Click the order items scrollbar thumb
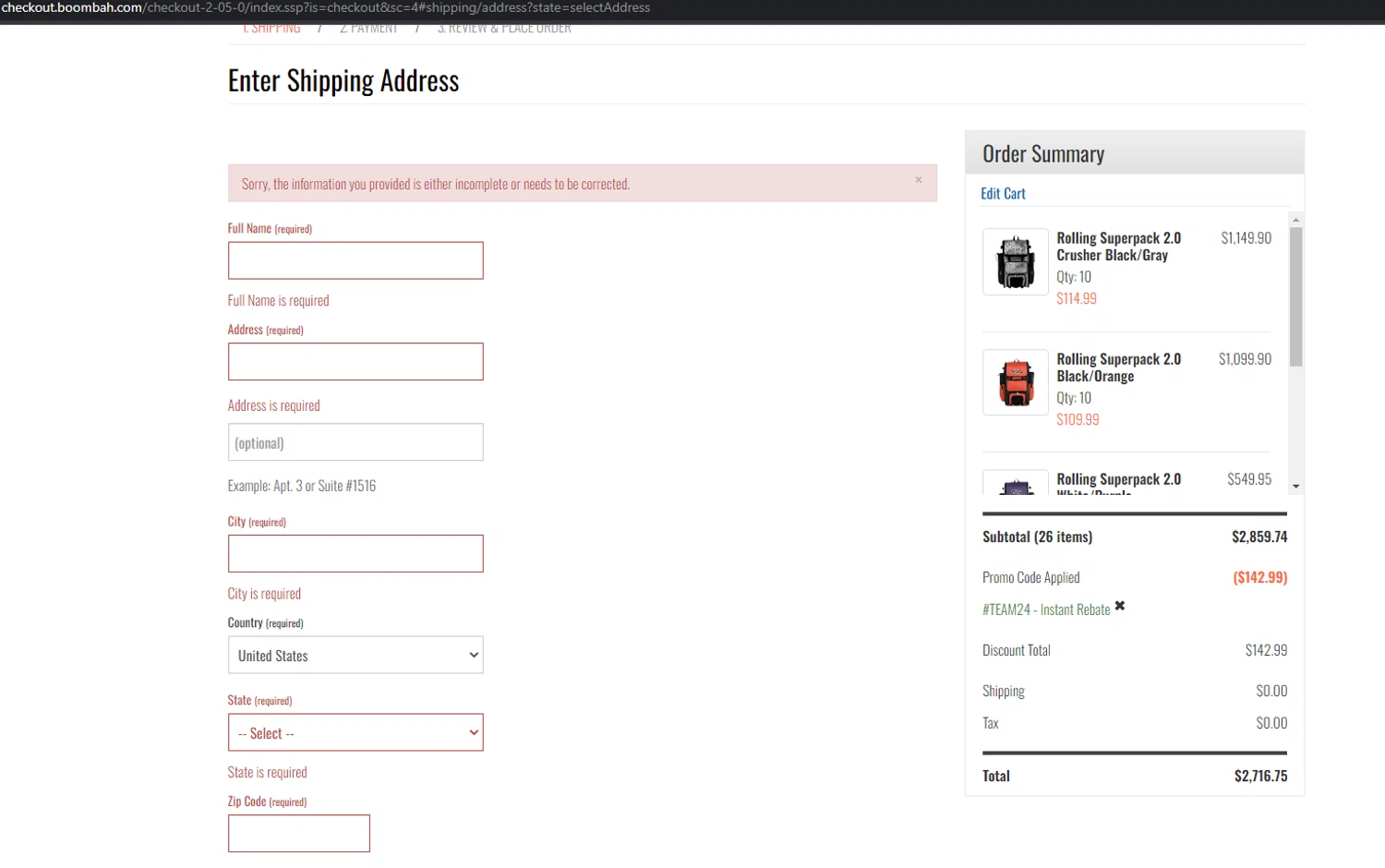This screenshot has width=1385, height=868. click(1295, 295)
